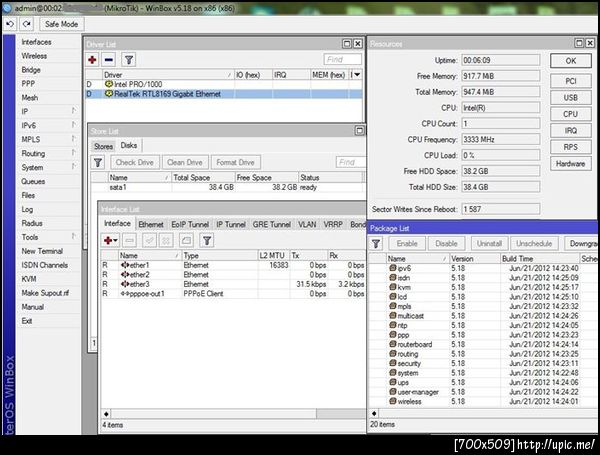Viewport: 600px width, 455px height.
Task: Click Enable button in Package List
Action: [407, 244]
